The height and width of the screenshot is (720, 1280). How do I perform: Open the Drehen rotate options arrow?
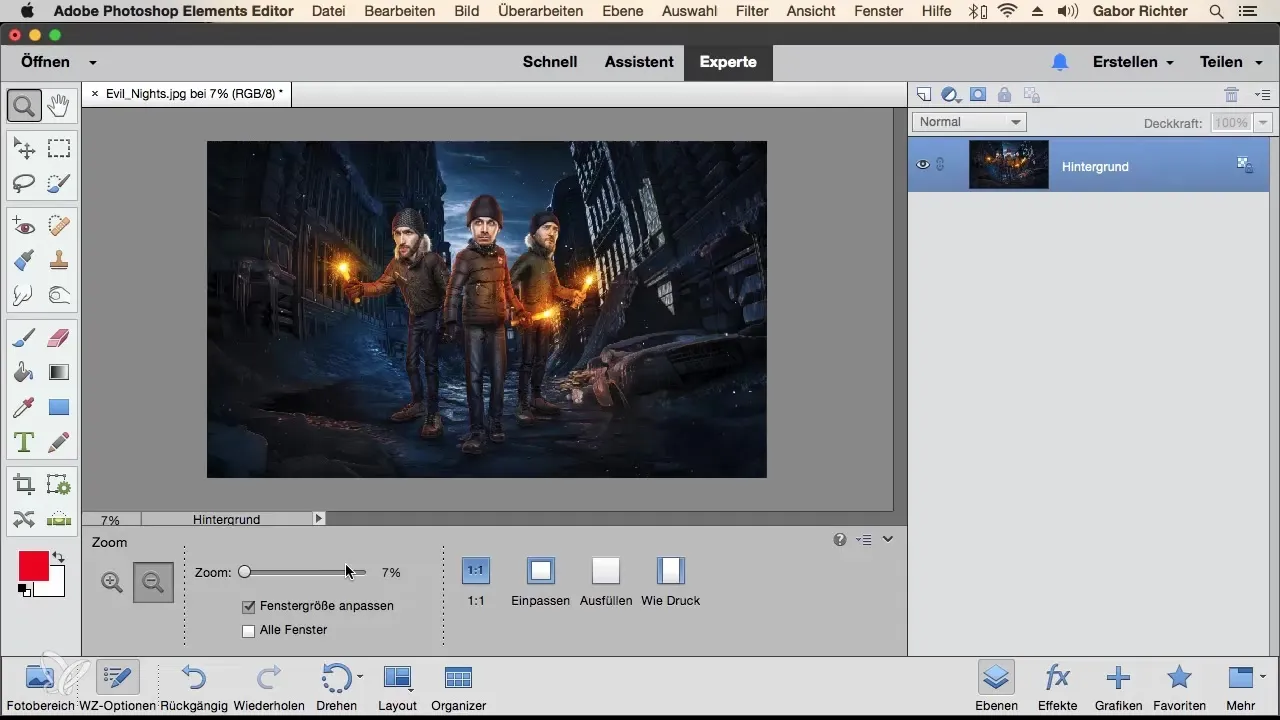pyautogui.click(x=360, y=677)
